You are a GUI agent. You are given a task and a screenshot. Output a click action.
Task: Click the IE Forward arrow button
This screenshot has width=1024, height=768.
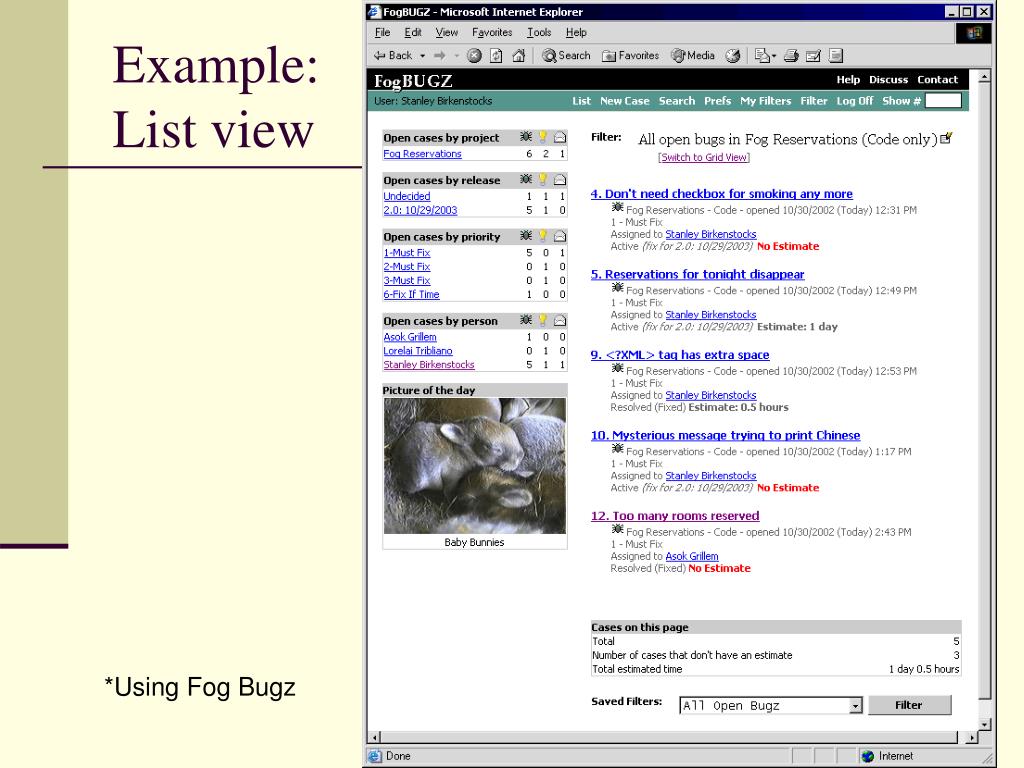click(440, 56)
